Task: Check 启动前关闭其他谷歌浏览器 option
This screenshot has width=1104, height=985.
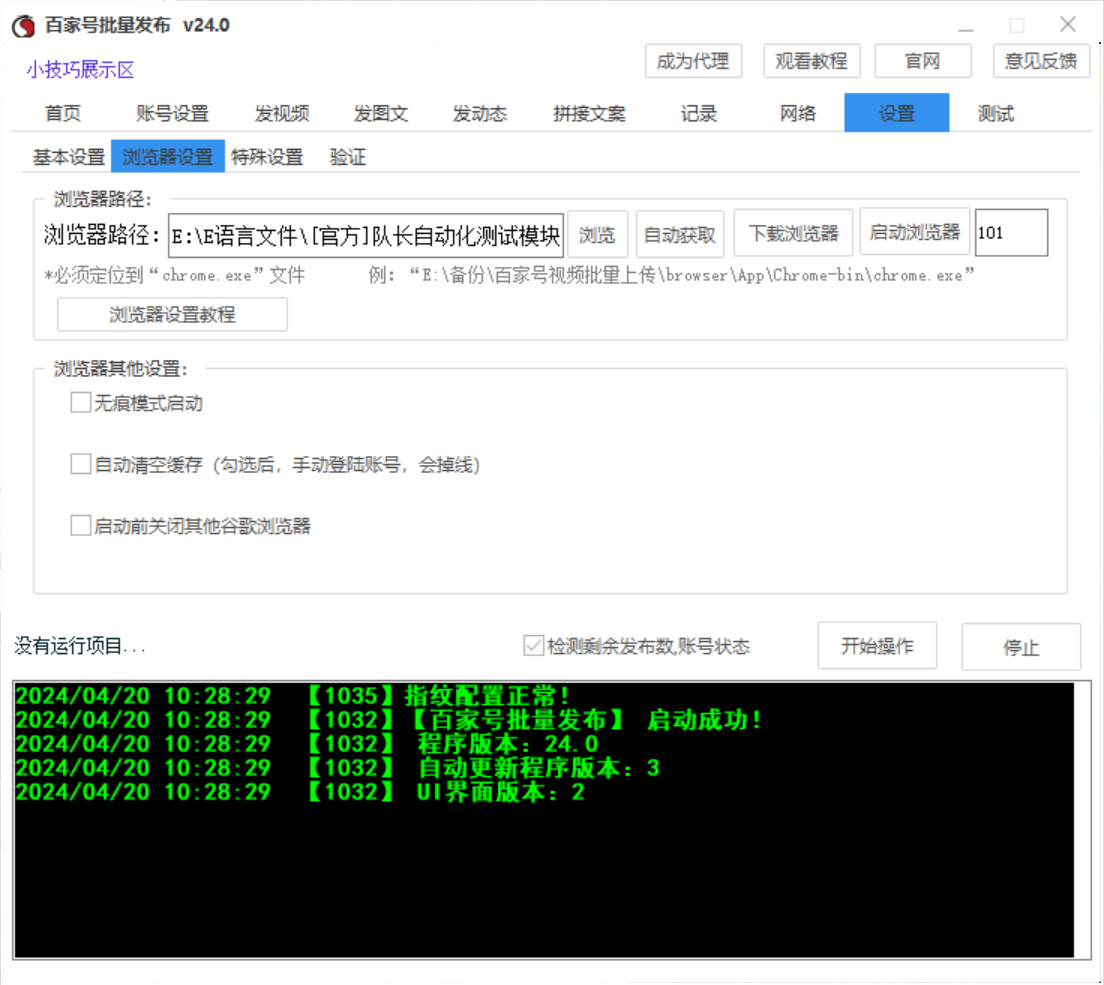Action: pyautogui.click(x=80, y=525)
